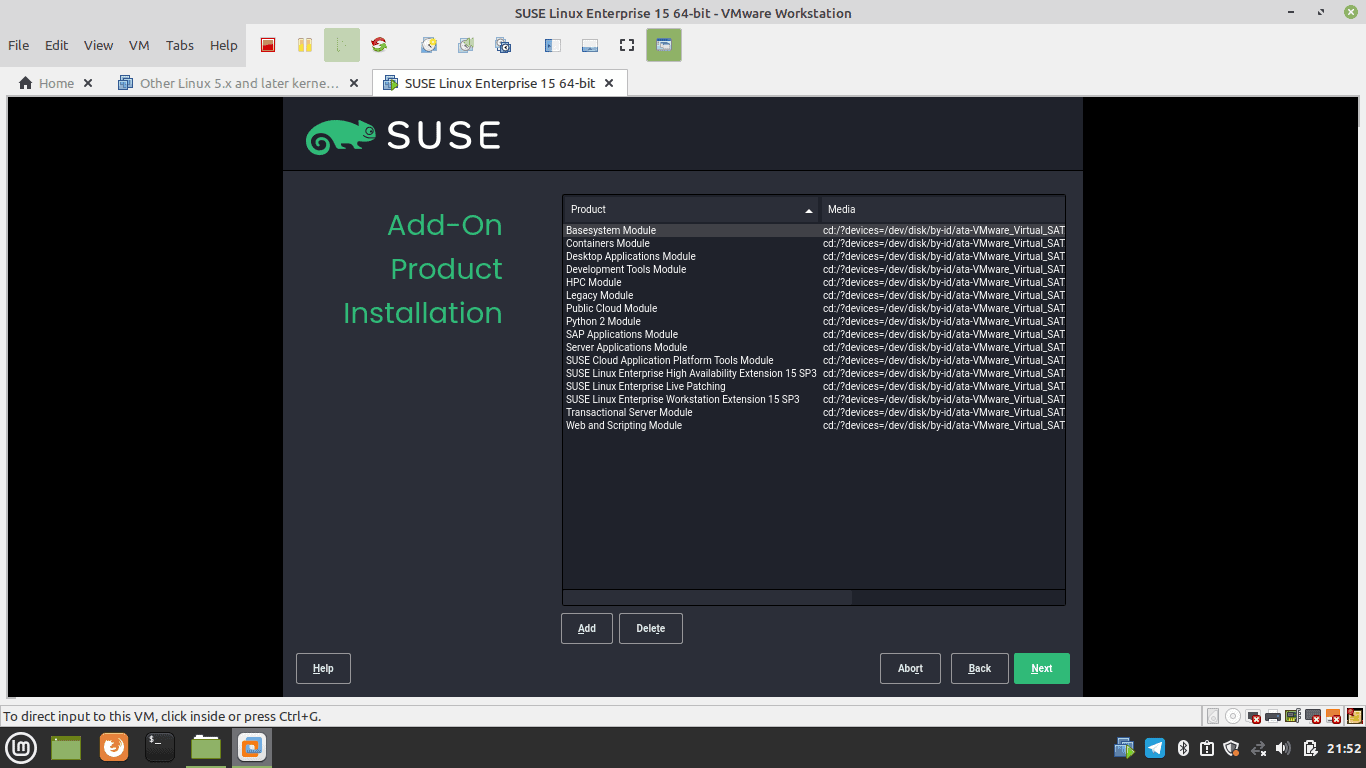Open the terminal from the taskbar

[160, 747]
